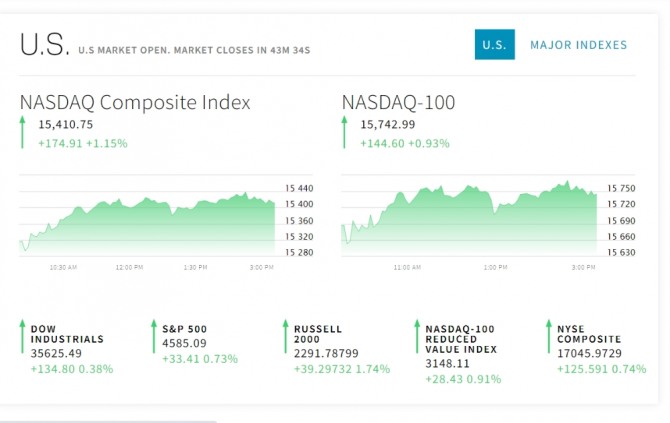
Task: Switch to the Major Indexes tab
Action: [578, 45]
